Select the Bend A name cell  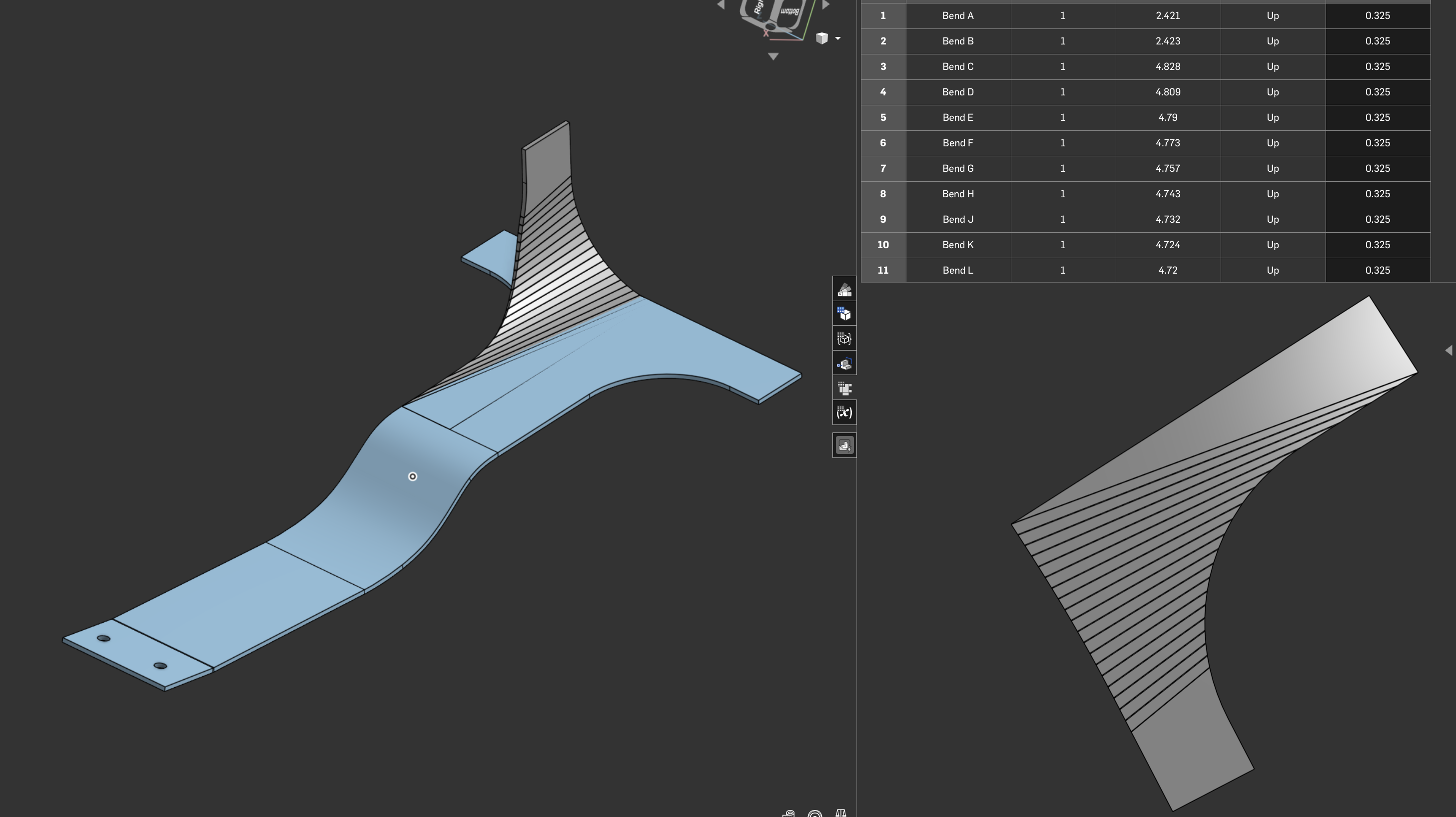(x=958, y=16)
